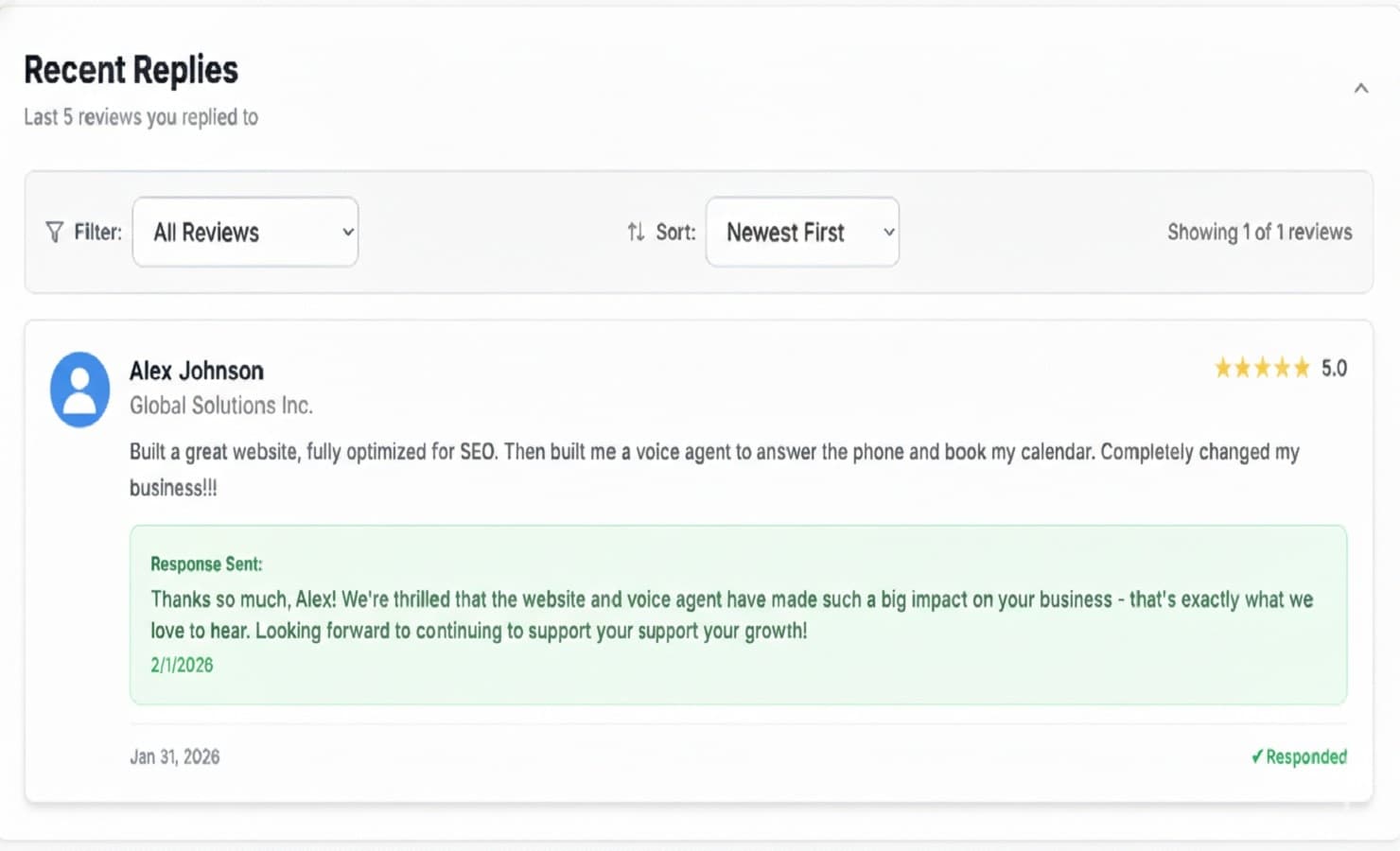Click the funnel filter icon
The image size is (1400, 851).
click(52, 232)
